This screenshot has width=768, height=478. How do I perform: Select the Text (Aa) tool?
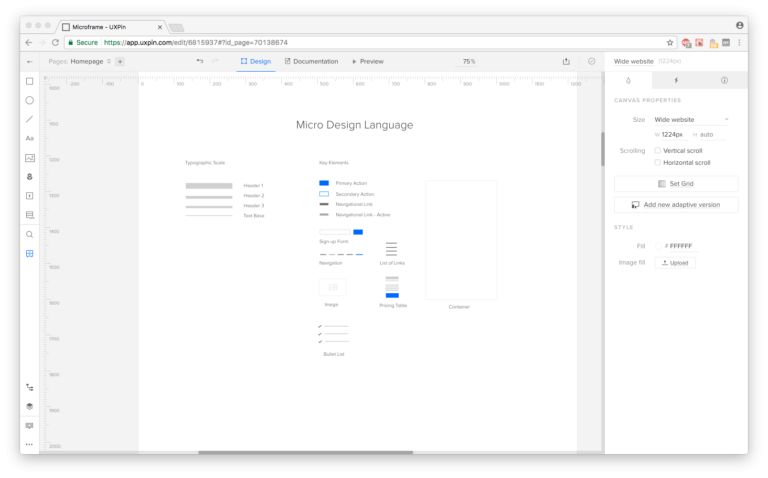29,138
